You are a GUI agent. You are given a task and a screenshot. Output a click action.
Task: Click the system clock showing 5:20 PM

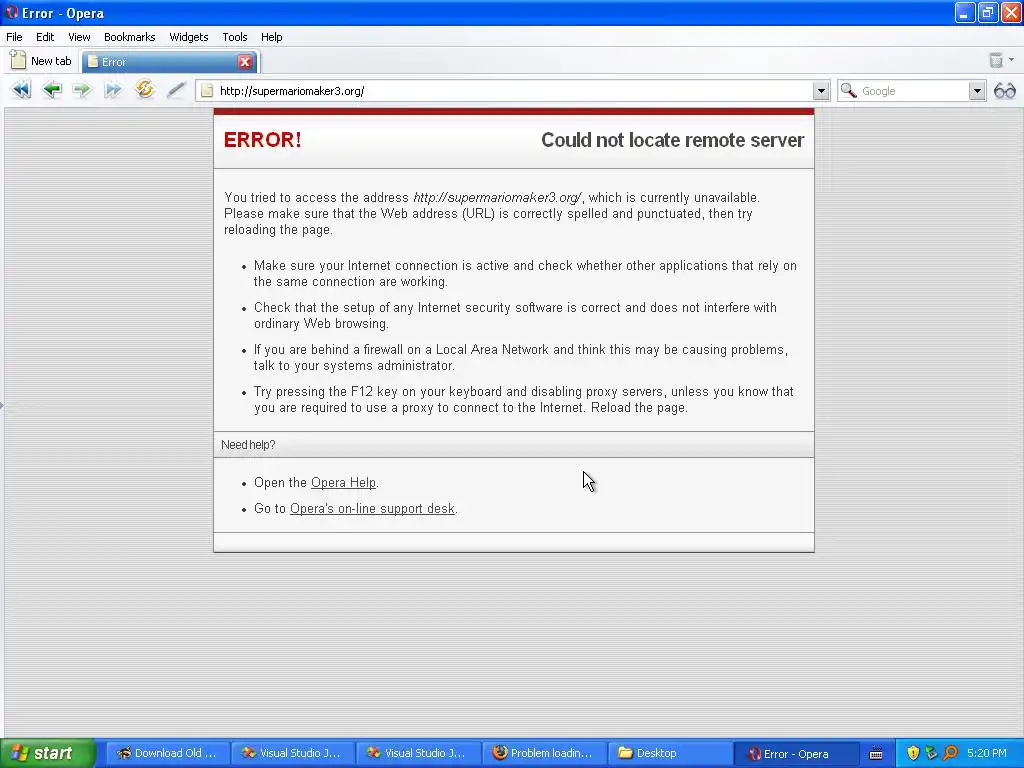coord(987,753)
